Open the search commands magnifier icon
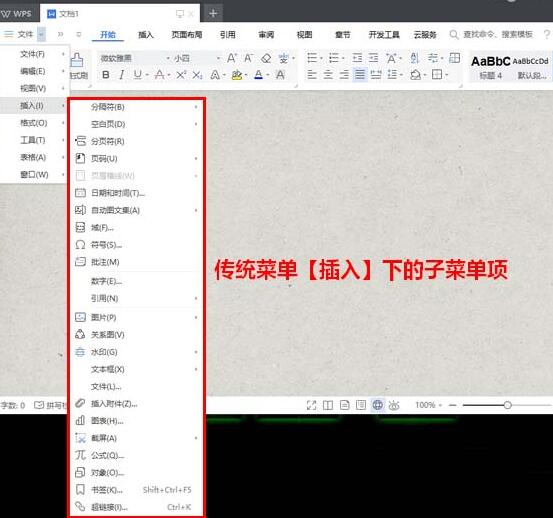553x518 pixels. pos(454,35)
